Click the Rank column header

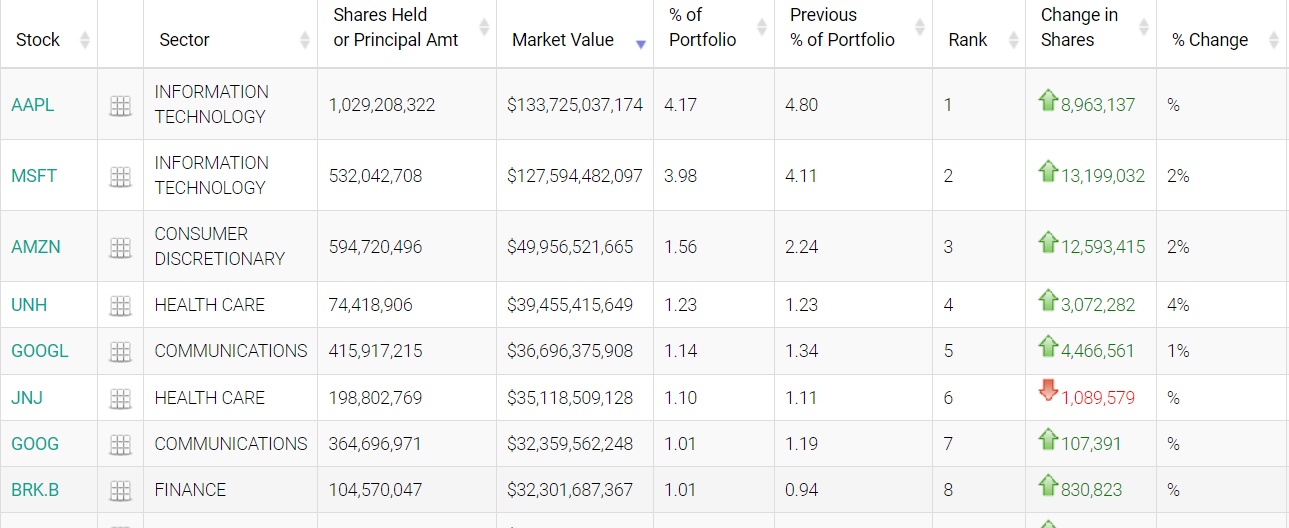point(967,40)
